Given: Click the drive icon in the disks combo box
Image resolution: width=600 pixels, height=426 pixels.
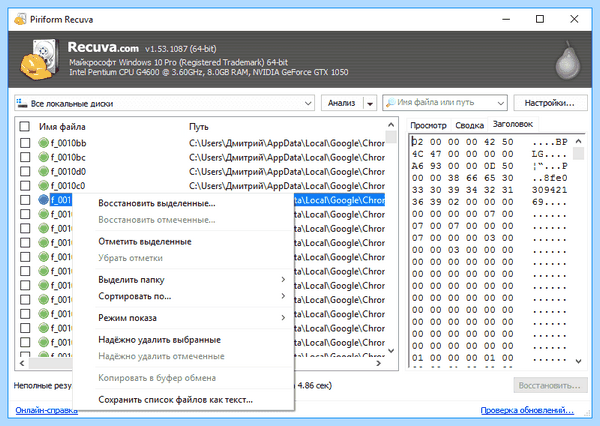Looking at the screenshot, I should [22, 103].
